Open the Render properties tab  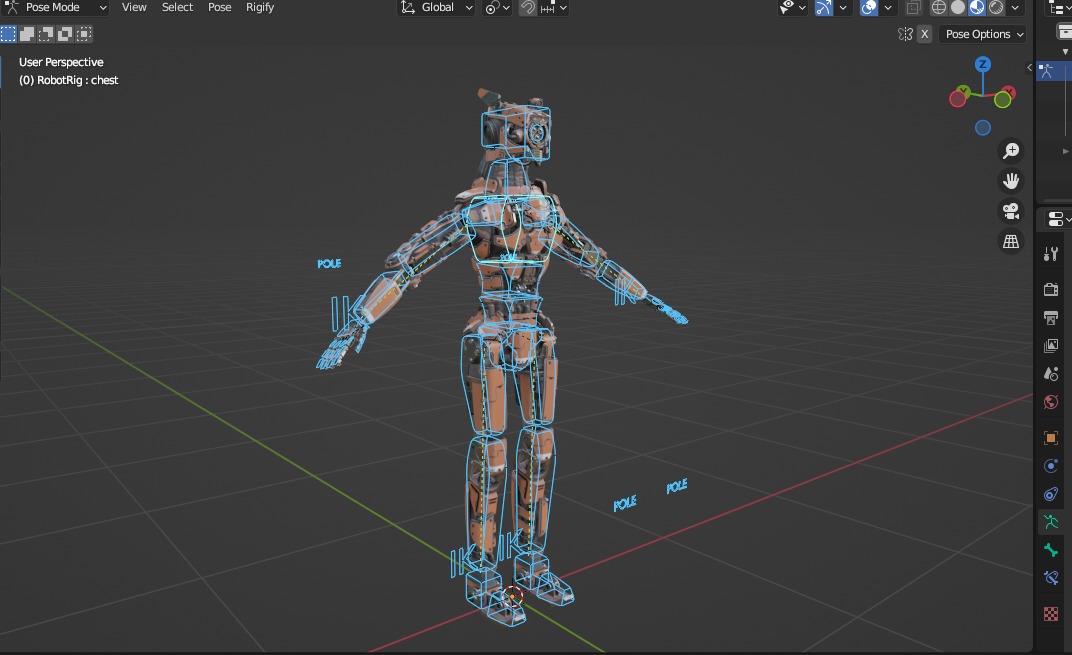tap(1051, 290)
